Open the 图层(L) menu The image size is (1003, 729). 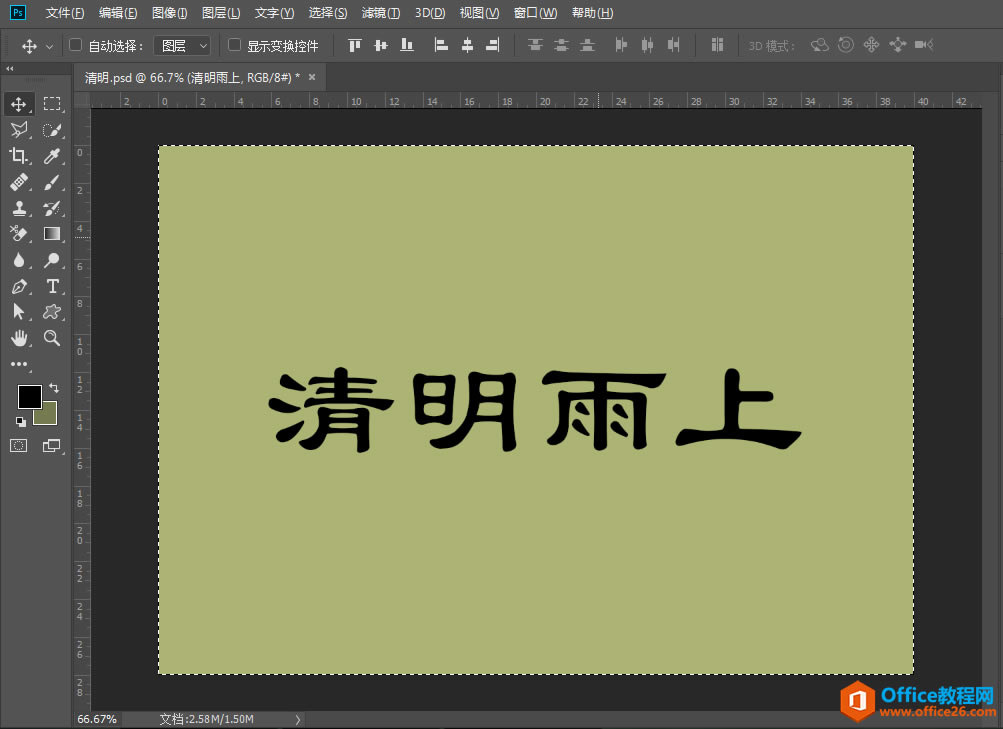click(x=221, y=13)
